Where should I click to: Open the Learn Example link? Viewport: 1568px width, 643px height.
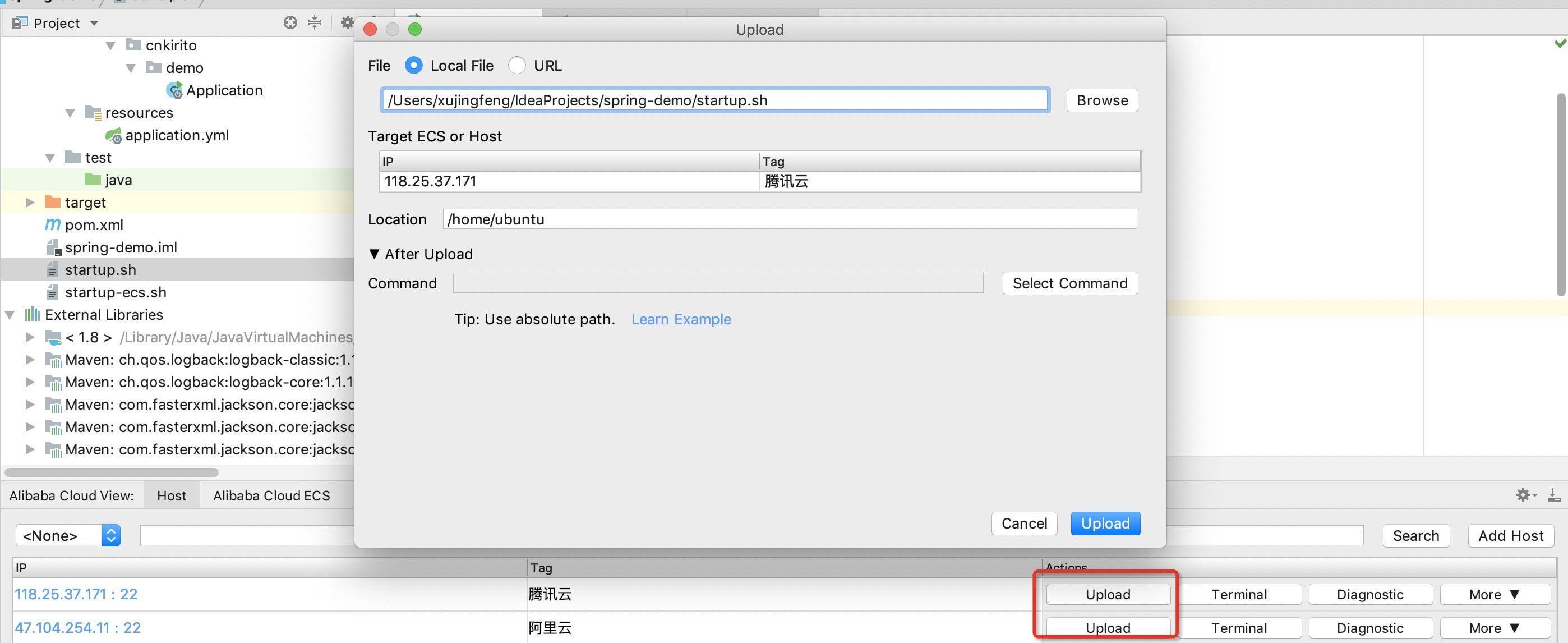680,319
